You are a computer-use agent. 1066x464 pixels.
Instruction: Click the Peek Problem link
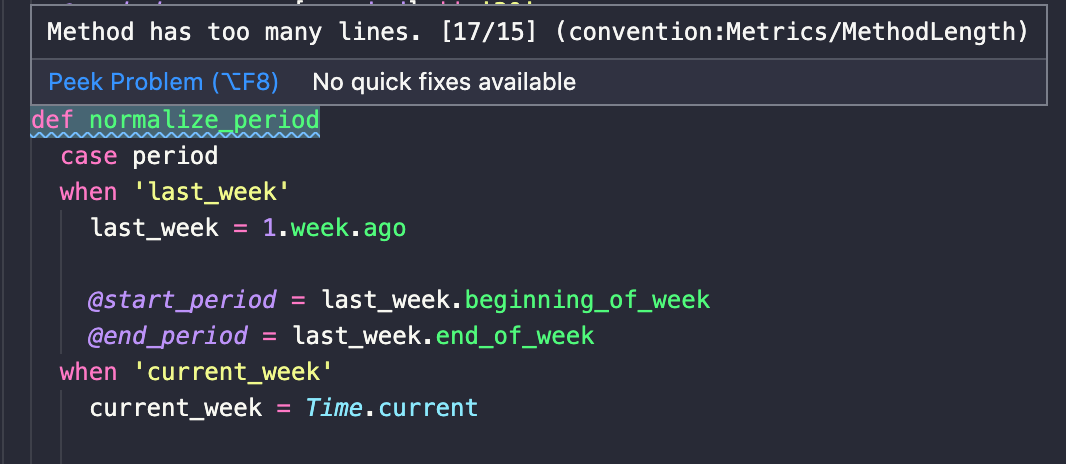[x=163, y=81]
